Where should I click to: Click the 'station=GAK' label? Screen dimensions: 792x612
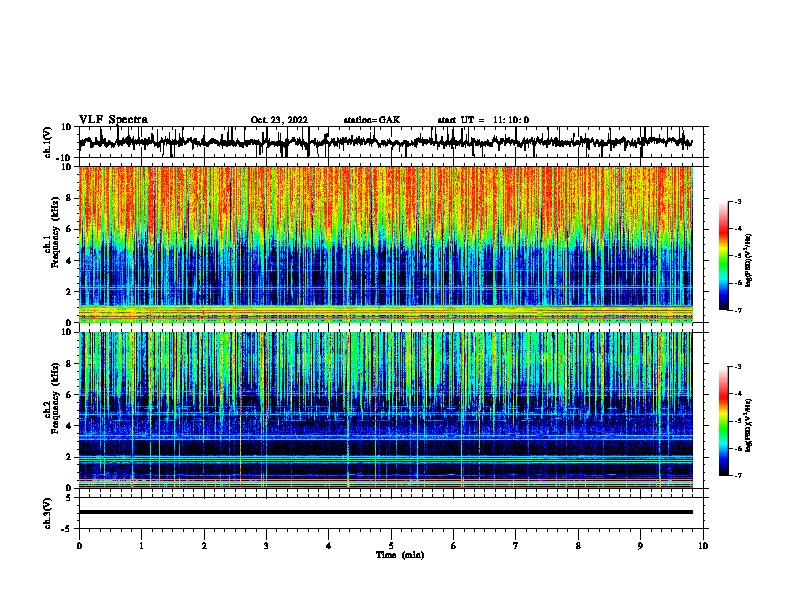(x=372, y=120)
